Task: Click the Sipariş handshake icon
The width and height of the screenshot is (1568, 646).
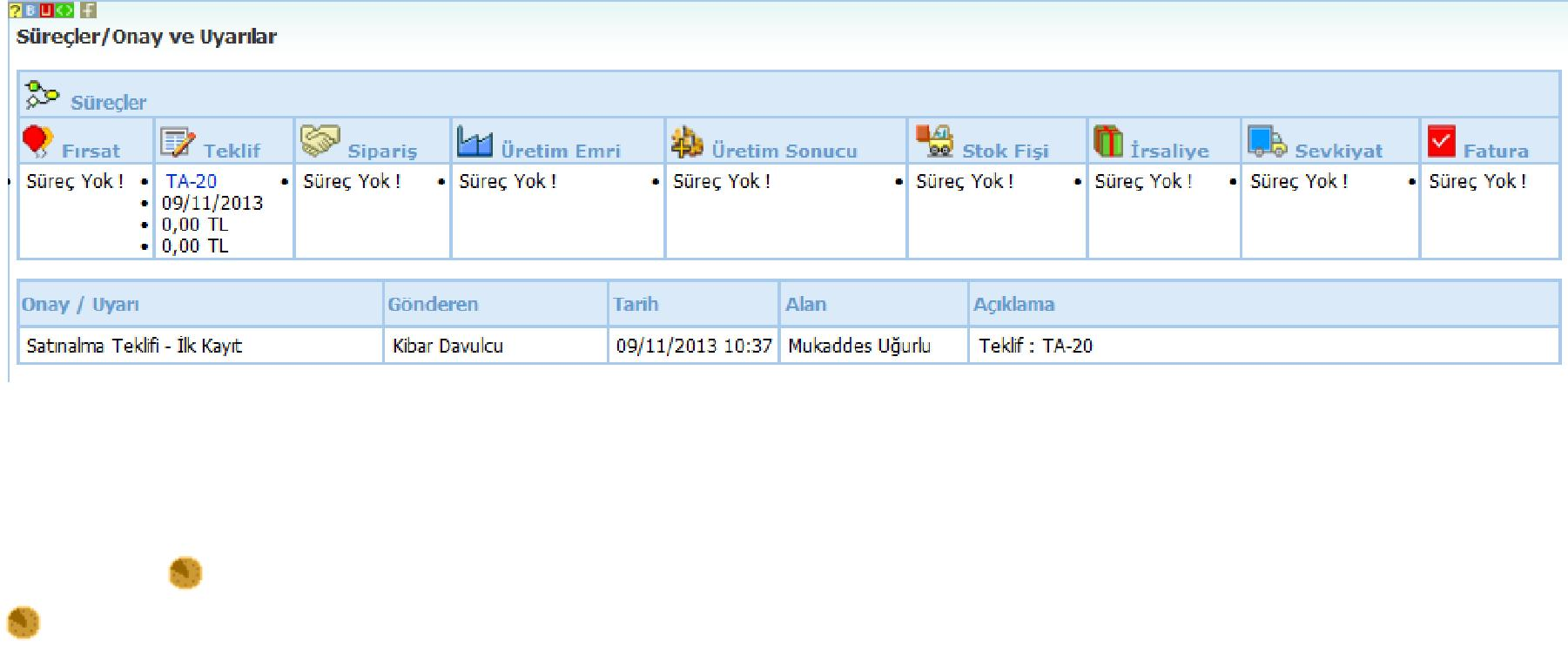Action: tap(320, 141)
